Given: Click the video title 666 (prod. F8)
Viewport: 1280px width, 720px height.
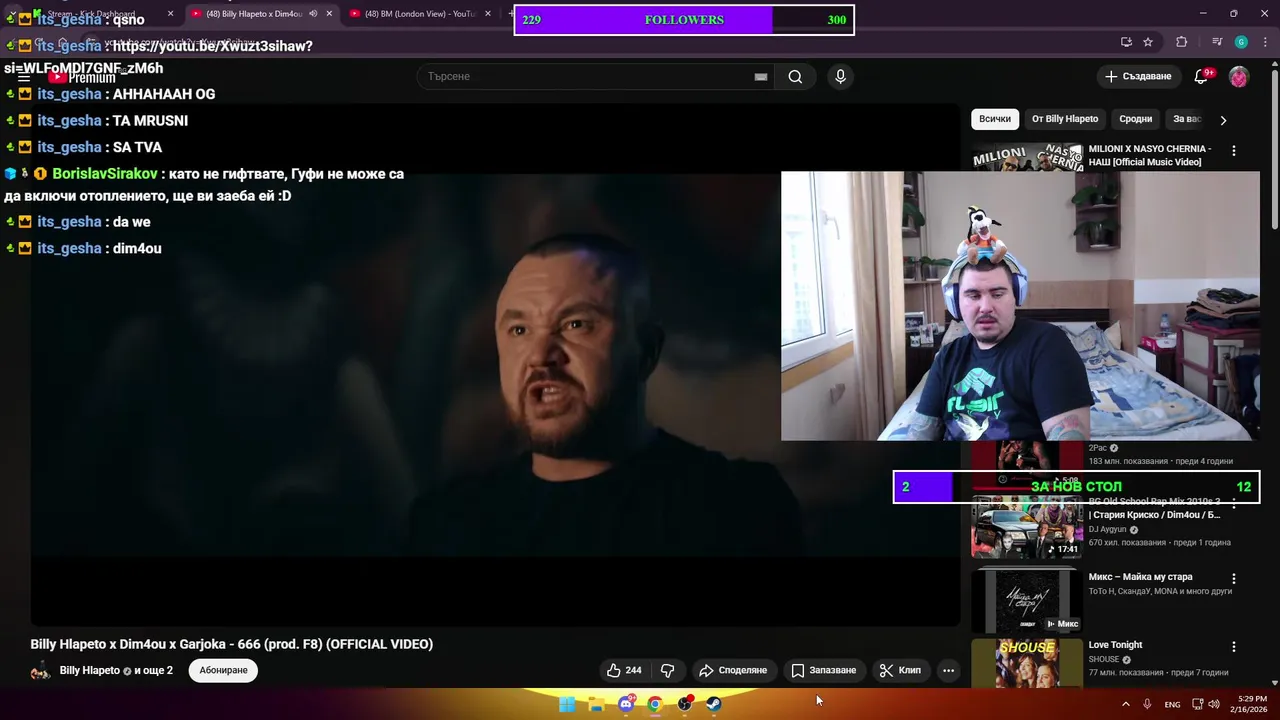Looking at the screenshot, I should pyautogui.click(x=231, y=645).
